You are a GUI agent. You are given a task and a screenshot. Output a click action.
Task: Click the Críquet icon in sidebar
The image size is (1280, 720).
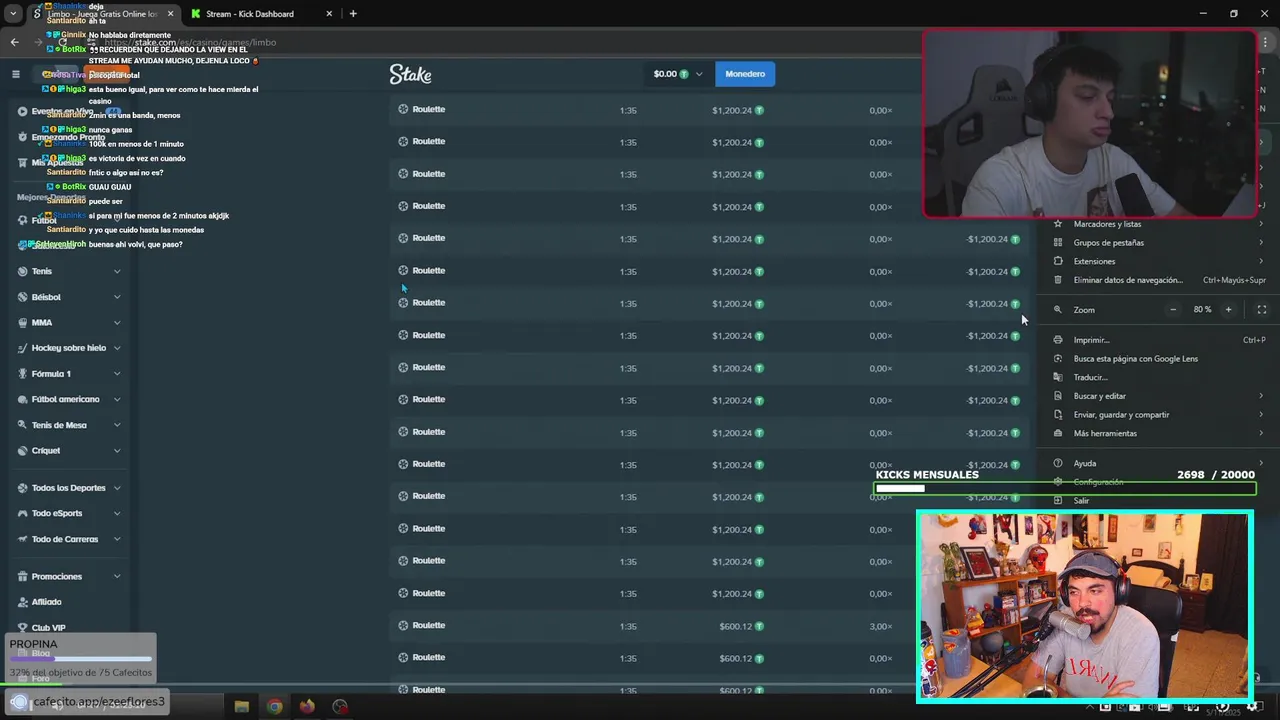(x=22, y=451)
